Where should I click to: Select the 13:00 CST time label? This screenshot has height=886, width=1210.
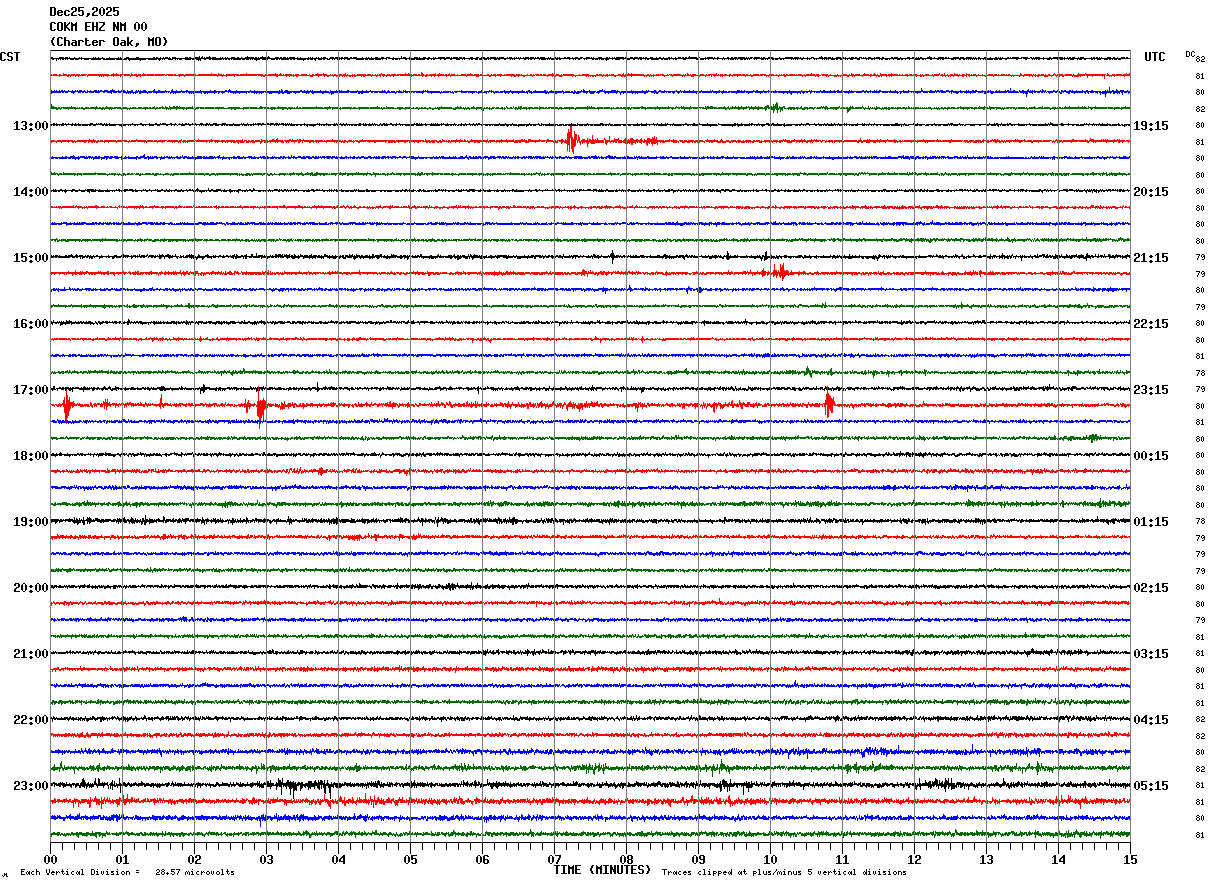(x=30, y=126)
